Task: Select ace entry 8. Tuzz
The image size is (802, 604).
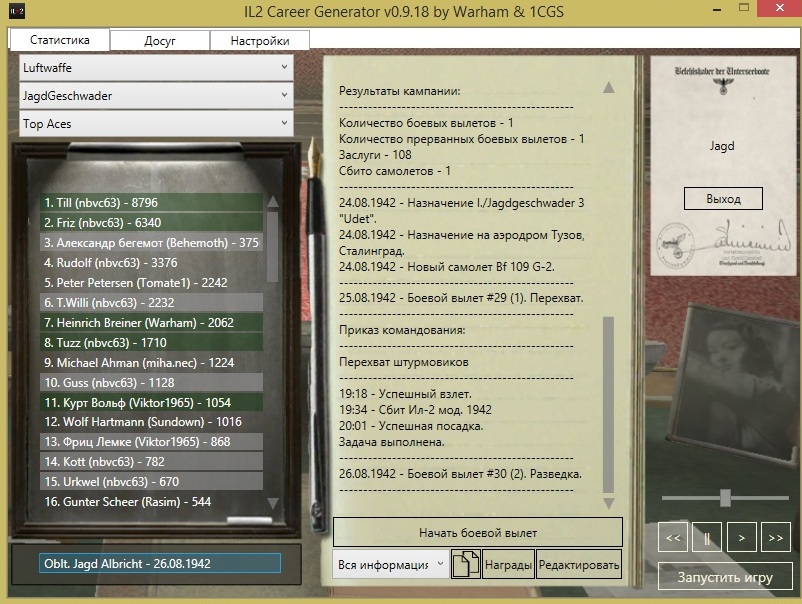Action: [151, 342]
